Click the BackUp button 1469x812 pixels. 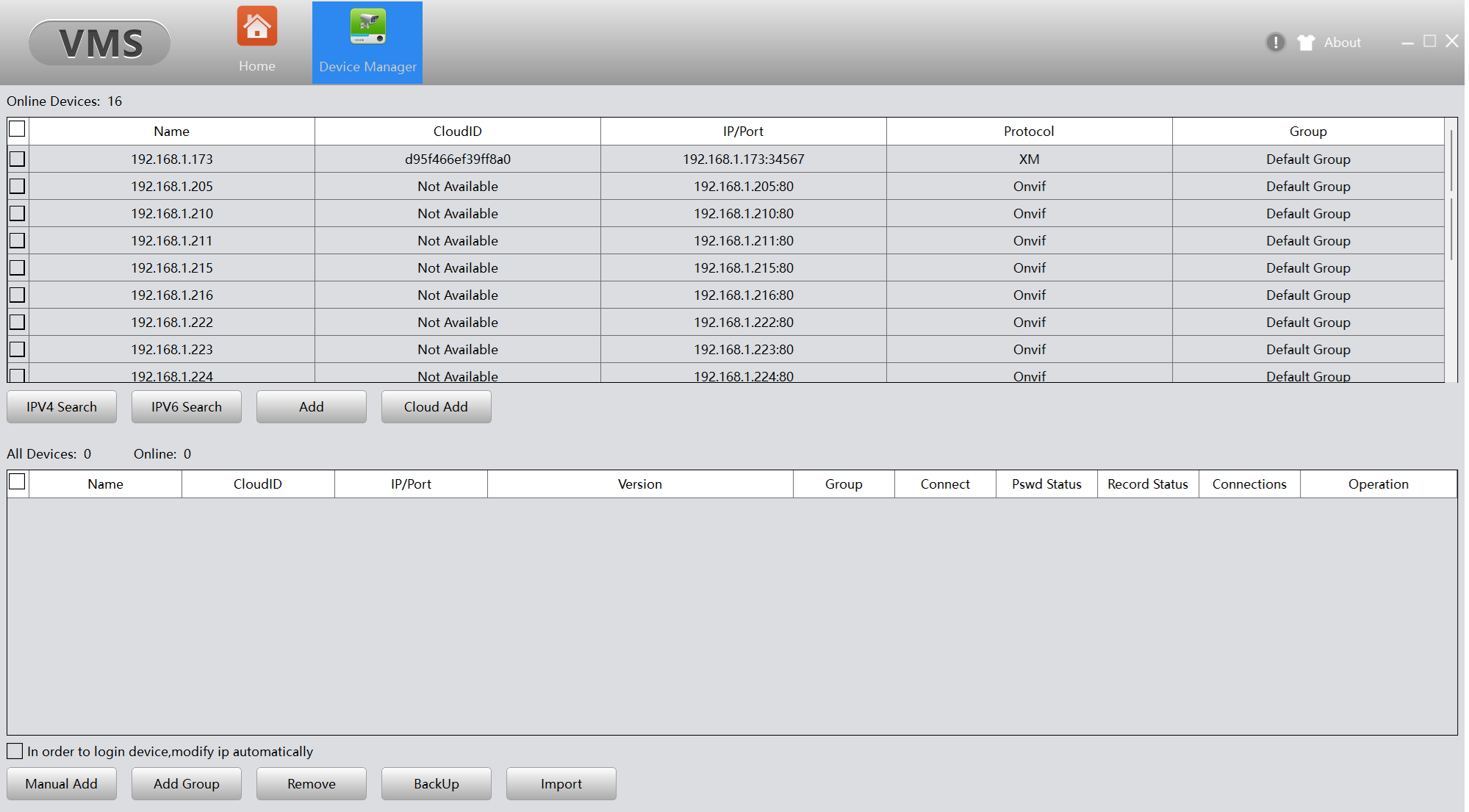coord(437,783)
